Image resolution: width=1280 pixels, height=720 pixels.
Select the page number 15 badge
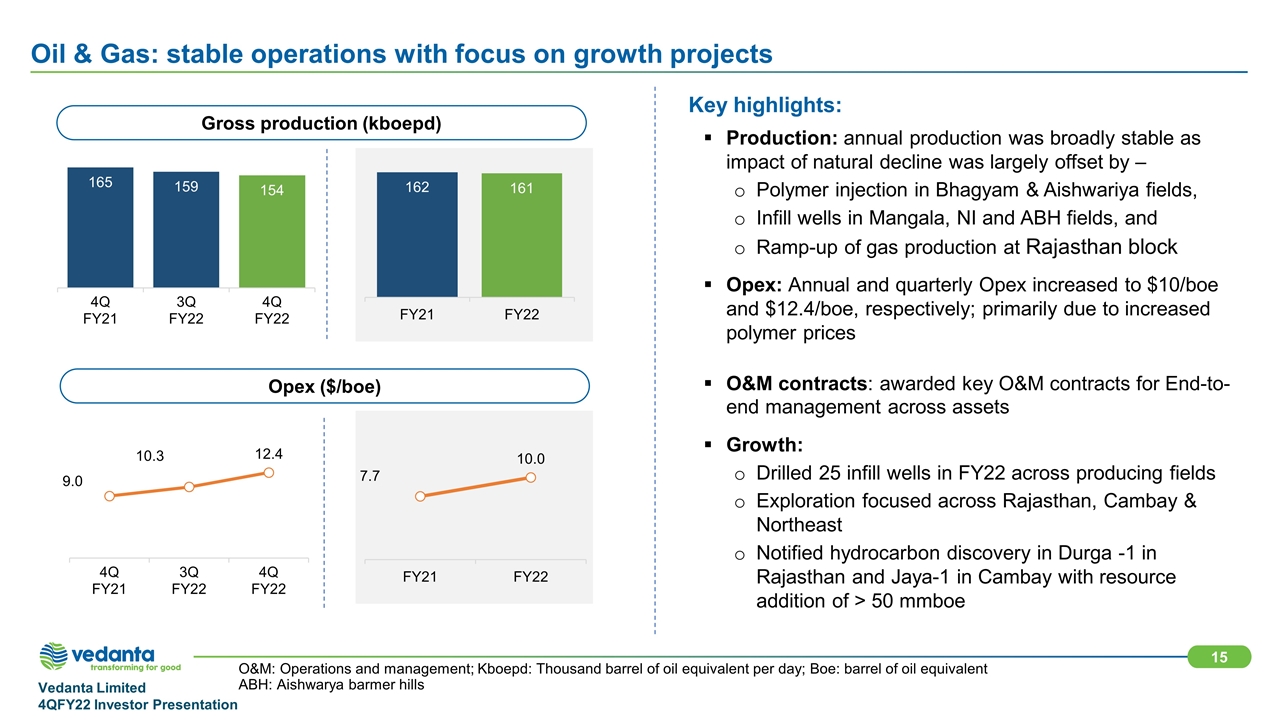coord(1219,657)
